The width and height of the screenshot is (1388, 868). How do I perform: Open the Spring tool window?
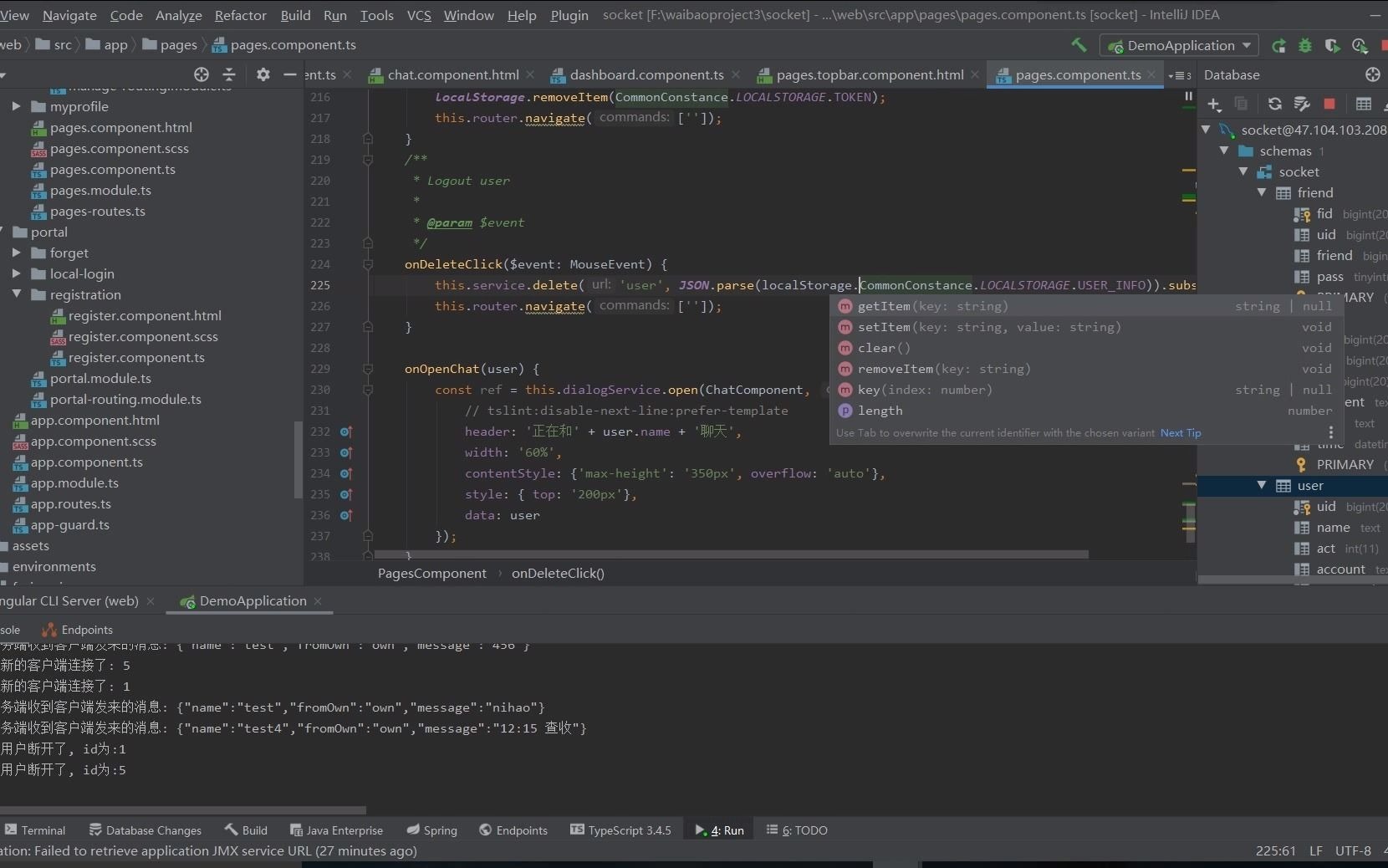[431, 830]
